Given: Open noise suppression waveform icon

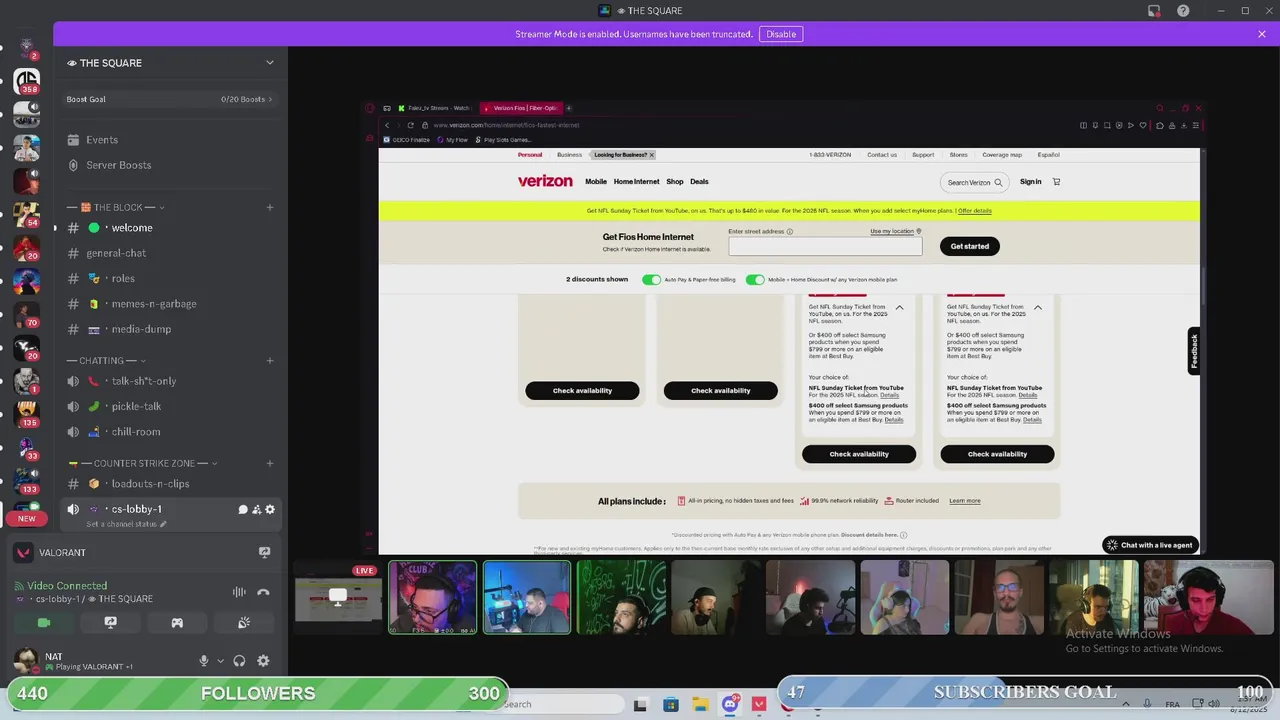Looking at the screenshot, I should click(x=239, y=592).
